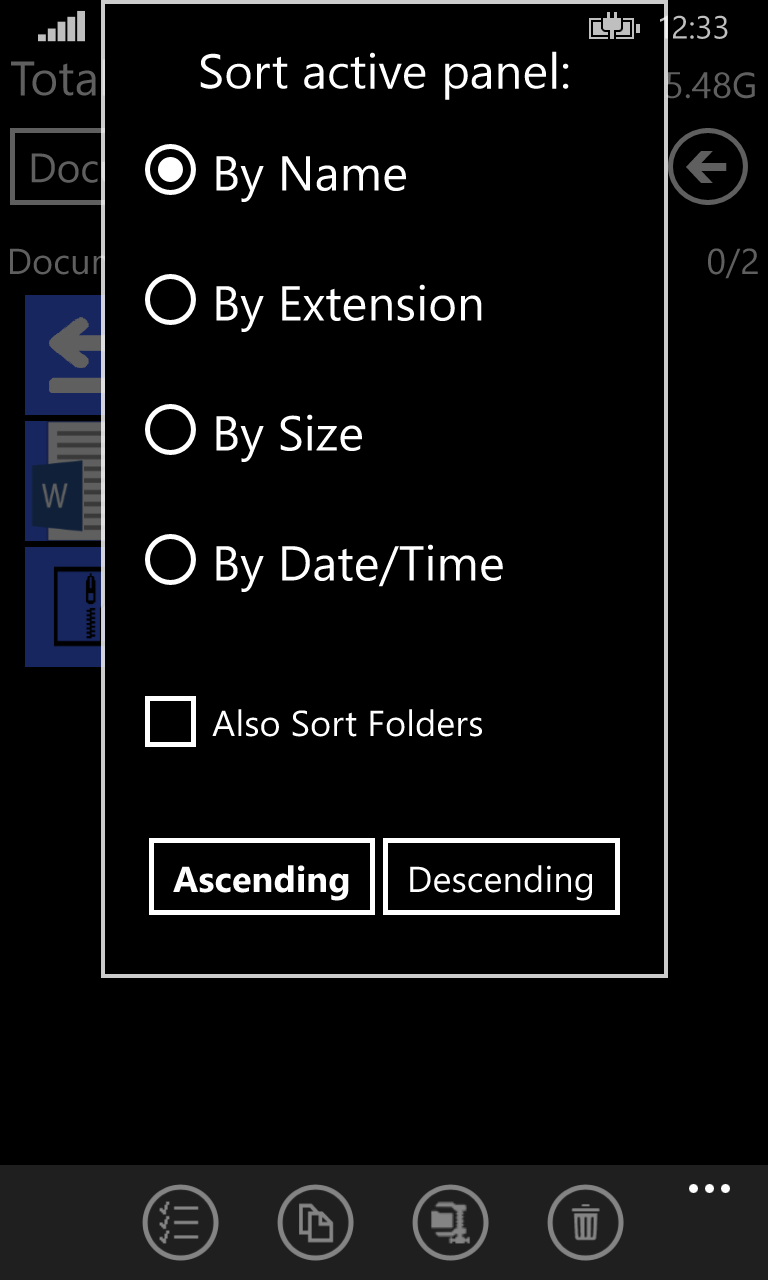Tap the 0/2 selection counter
Screen dimensions: 768x1280
735,262
